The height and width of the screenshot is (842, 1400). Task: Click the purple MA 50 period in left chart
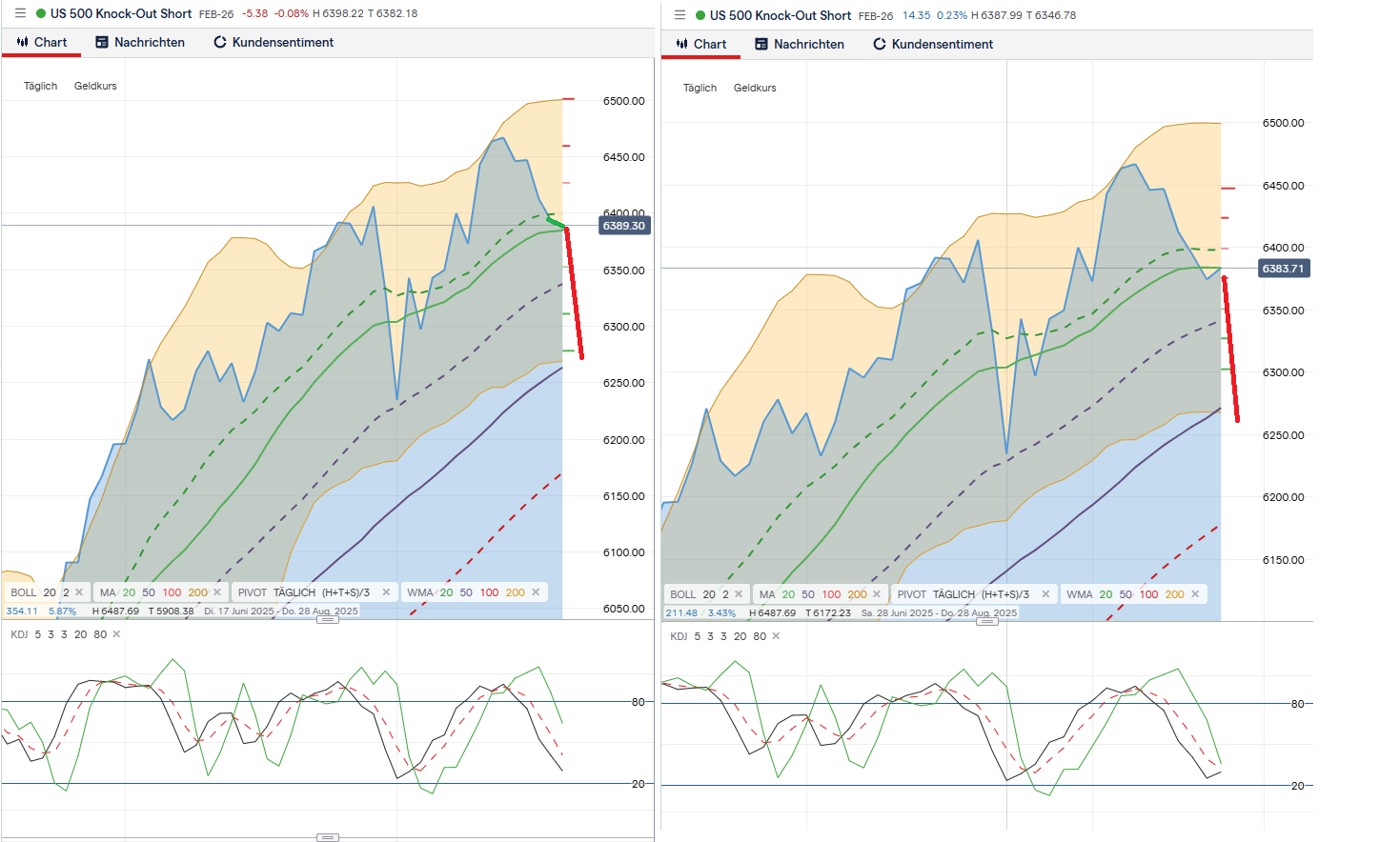[x=149, y=592]
